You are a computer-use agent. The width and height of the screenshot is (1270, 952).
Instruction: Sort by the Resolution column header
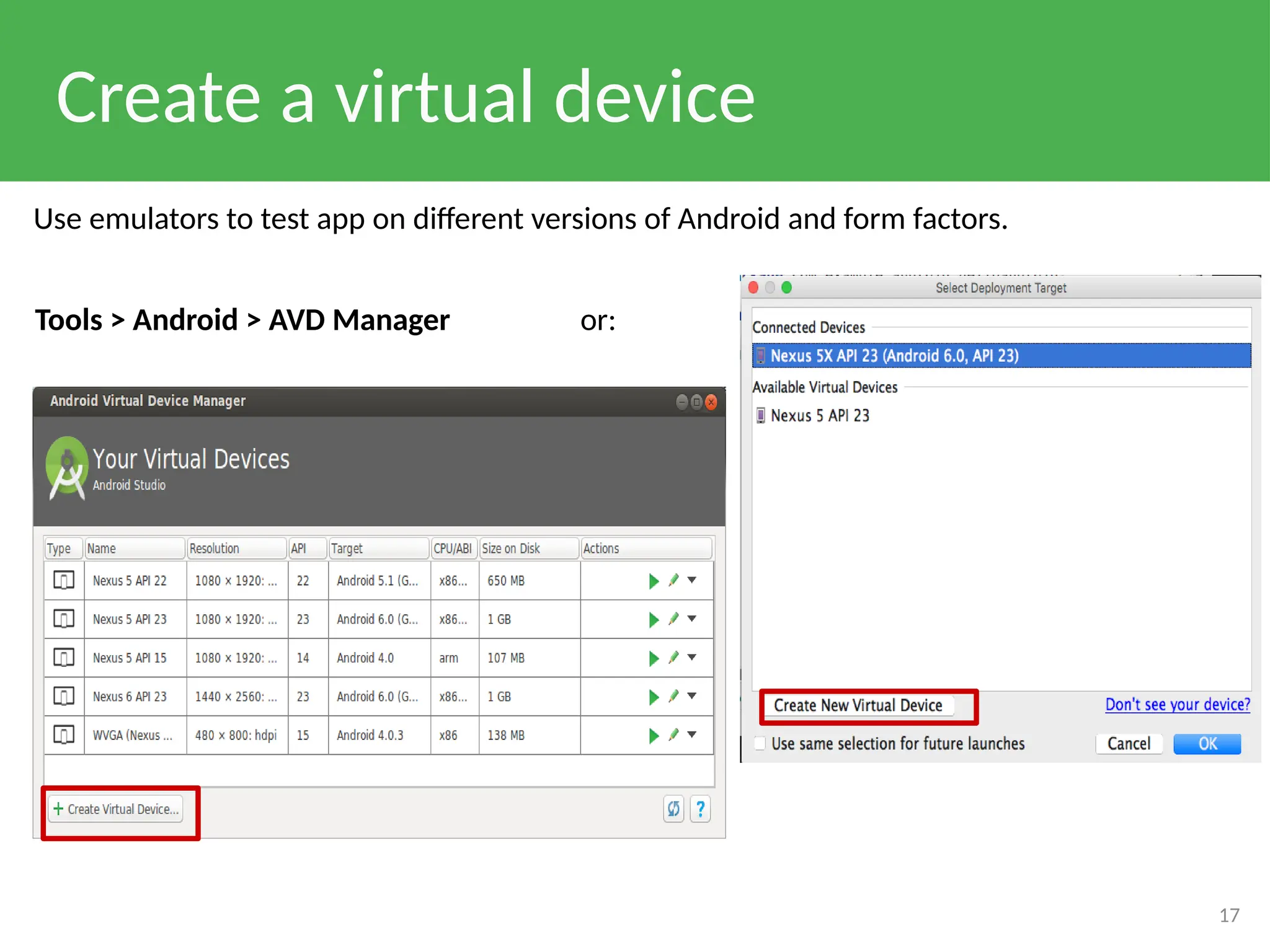click(237, 549)
